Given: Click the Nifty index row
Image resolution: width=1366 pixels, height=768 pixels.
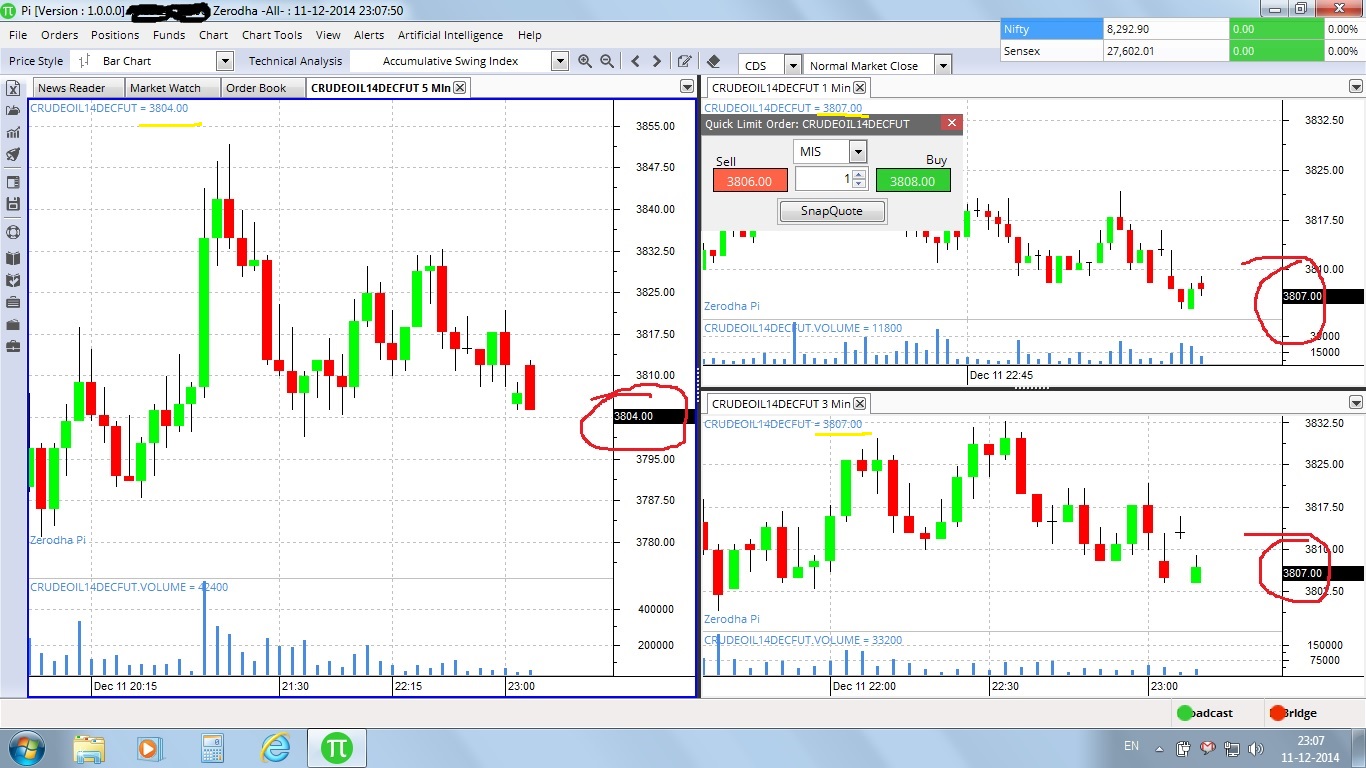Looking at the screenshot, I should [1183, 29].
